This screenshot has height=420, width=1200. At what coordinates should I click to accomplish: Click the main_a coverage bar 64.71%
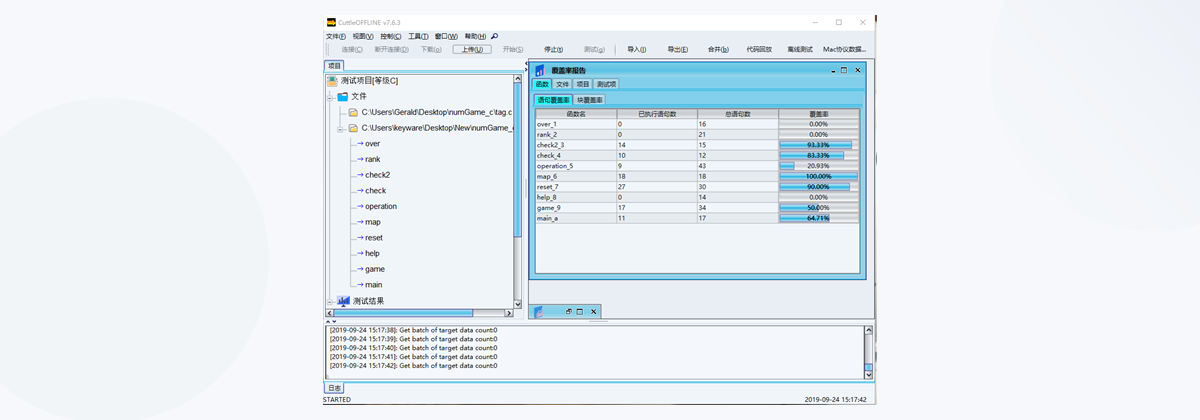tap(818, 218)
